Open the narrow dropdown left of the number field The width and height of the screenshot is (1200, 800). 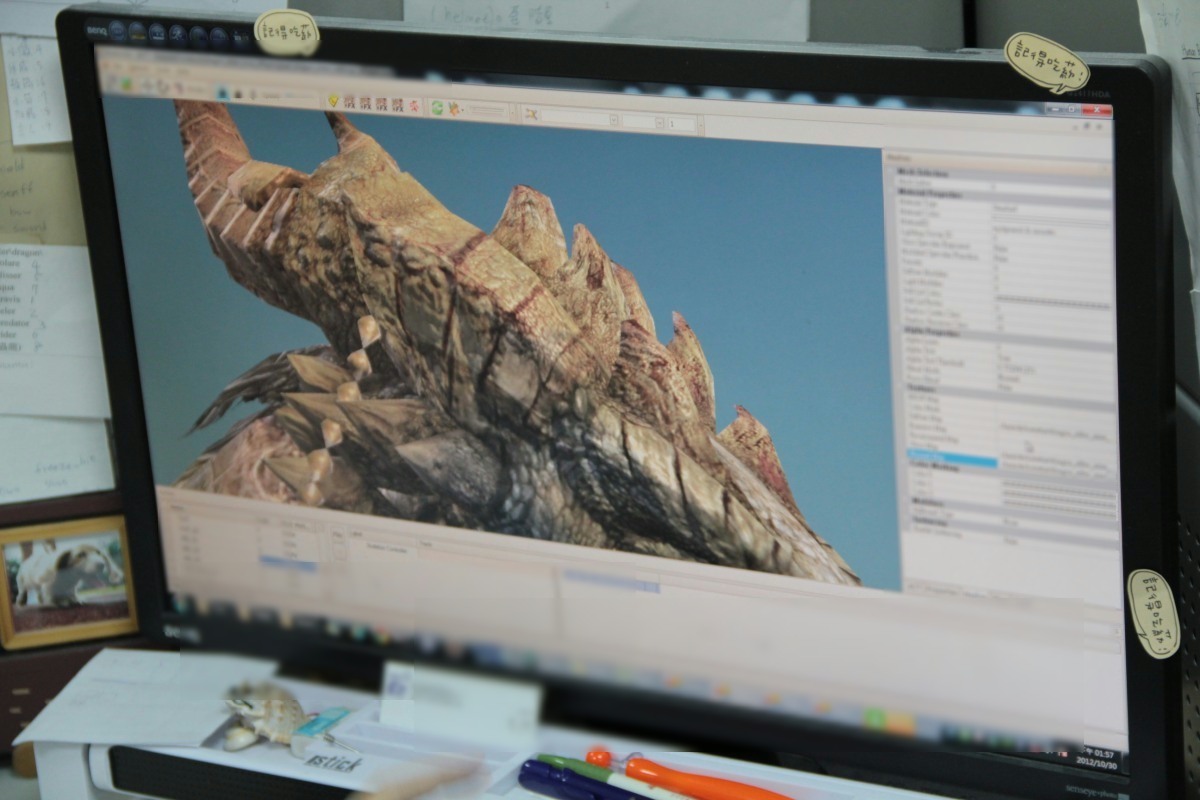click(x=641, y=122)
